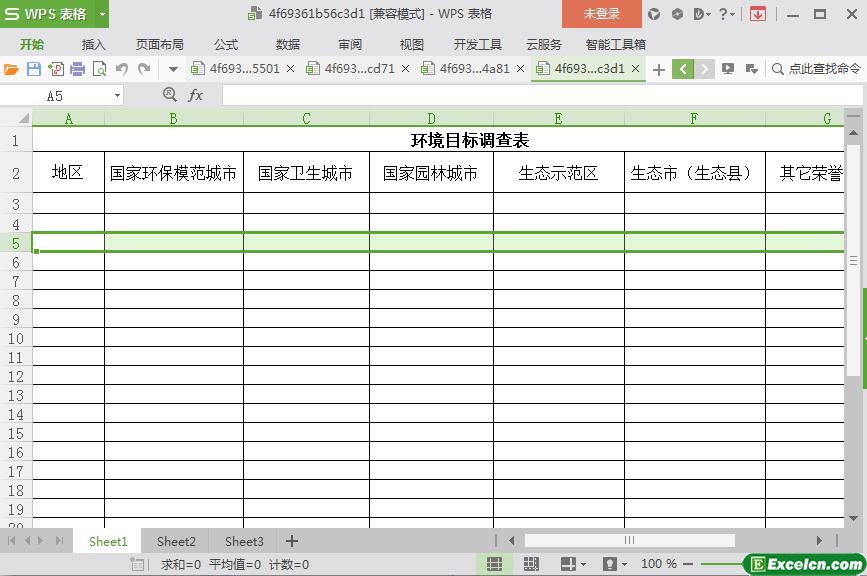
Task: Switch to normal view icon in status bar
Action: [494, 564]
